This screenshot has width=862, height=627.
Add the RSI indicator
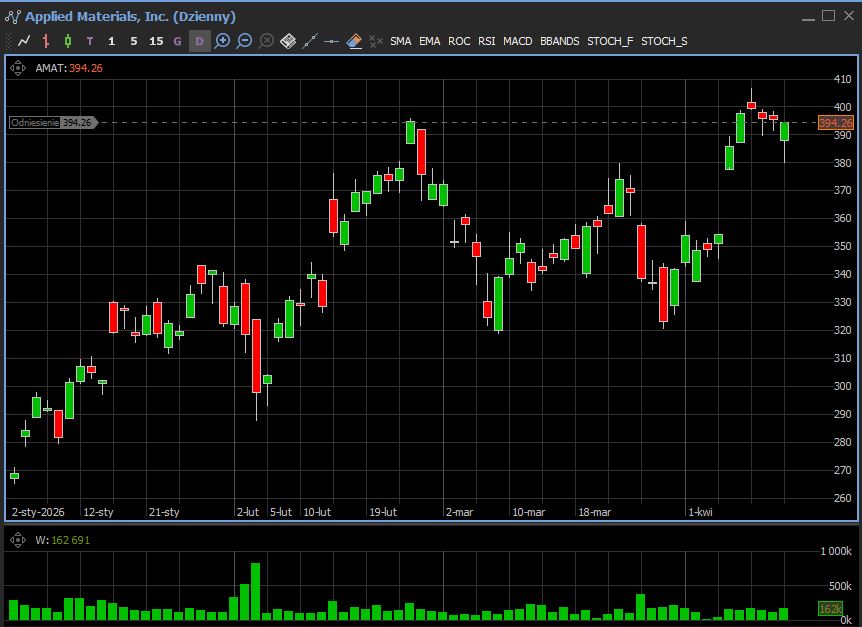486,41
